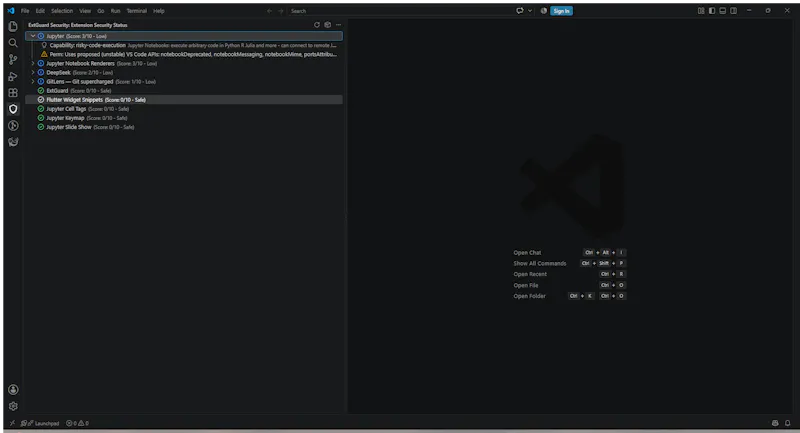Open notifications bell in status bar
Viewport: 800px width, 433px height.
[x=787, y=423]
